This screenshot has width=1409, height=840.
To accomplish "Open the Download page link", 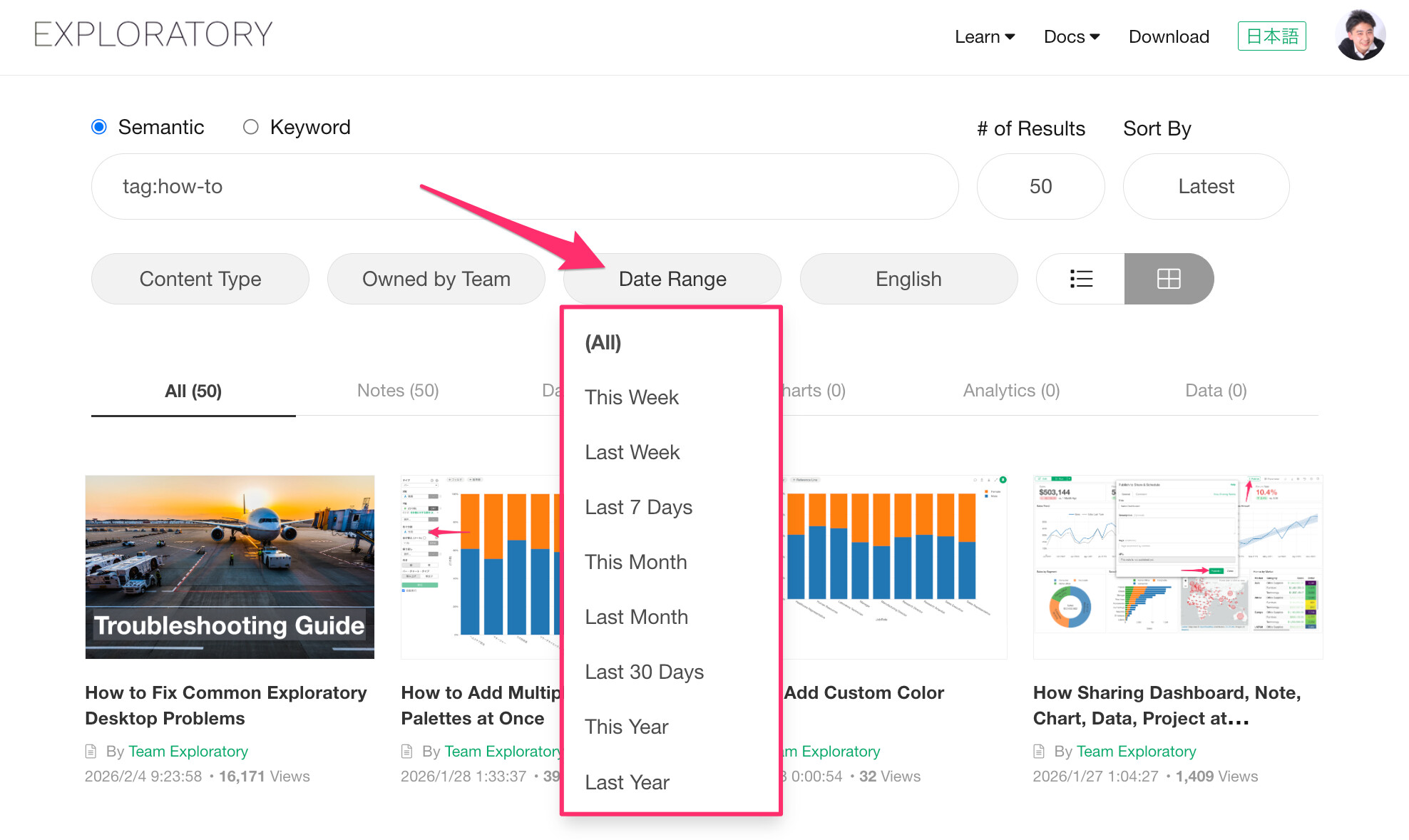I will click(1169, 36).
